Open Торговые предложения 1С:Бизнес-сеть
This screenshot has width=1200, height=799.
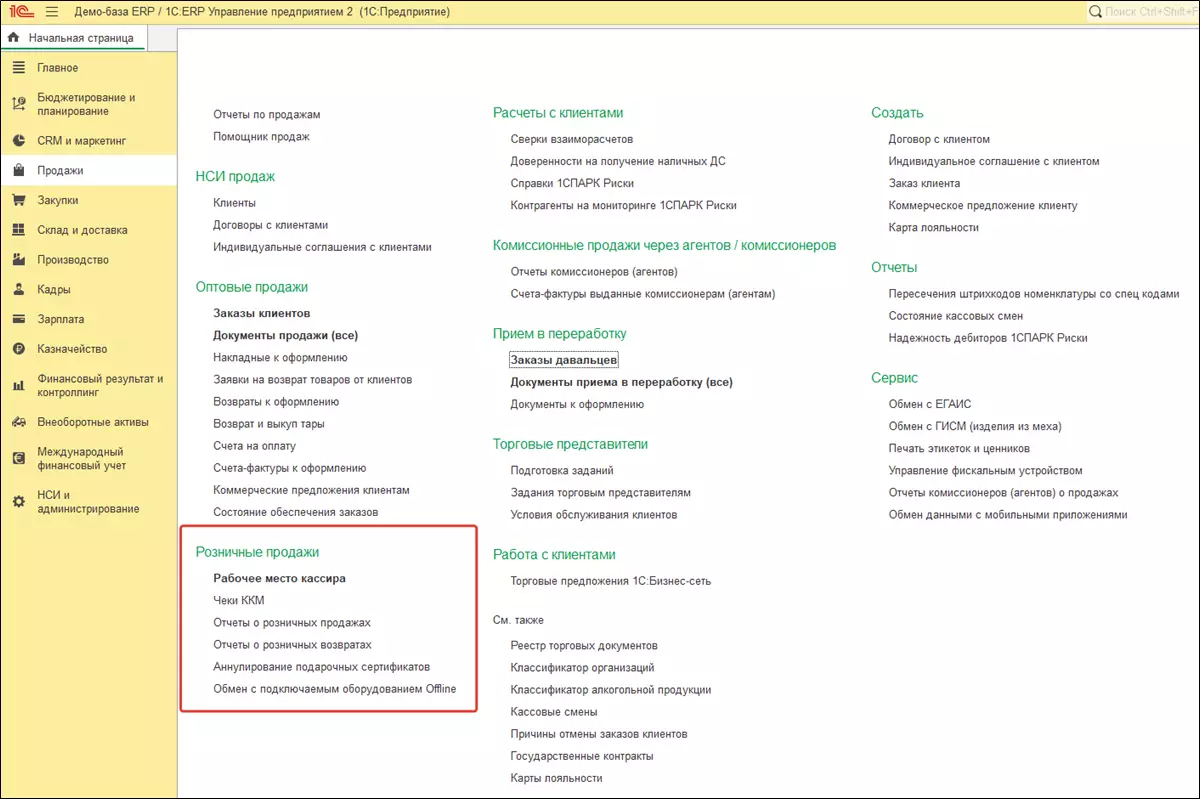pos(611,581)
